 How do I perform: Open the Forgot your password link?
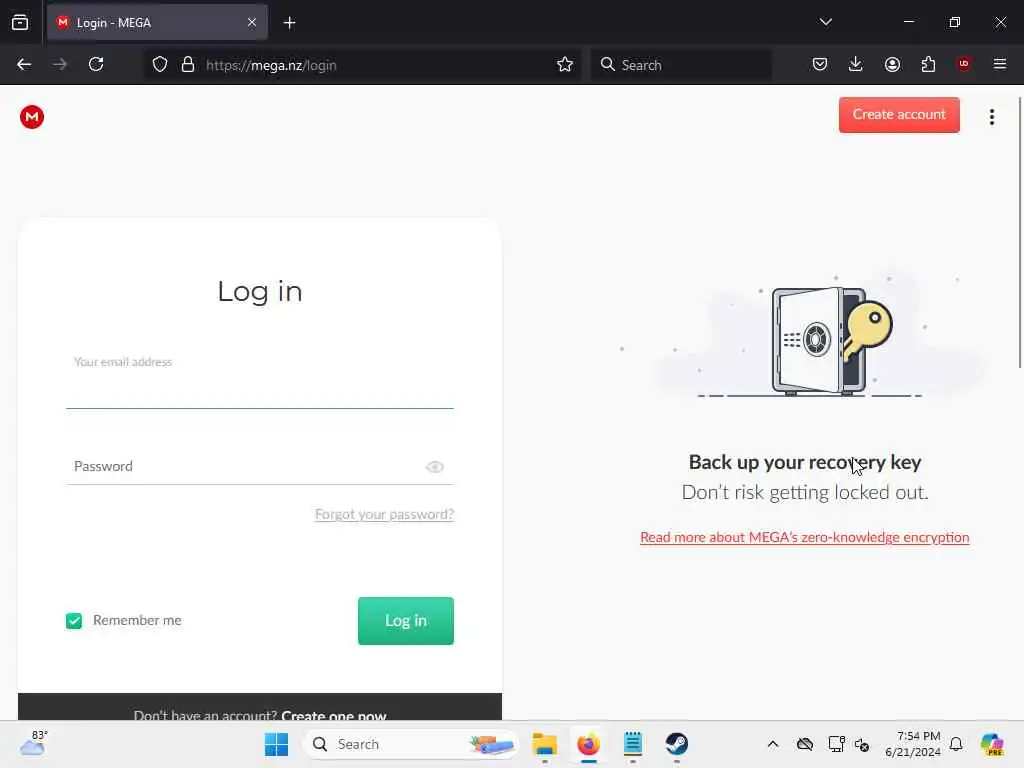(x=384, y=514)
